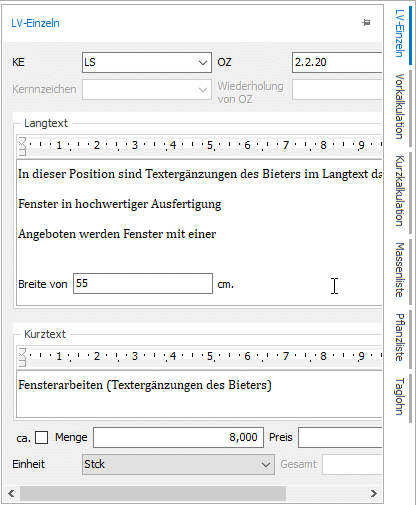Viewport: 416px width, 505px height.
Task: Click the Wiederholung von OZ field
Action: [337, 89]
